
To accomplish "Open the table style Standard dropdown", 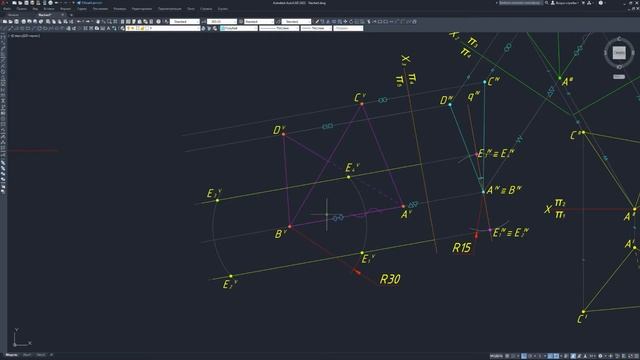I will 259,22.
